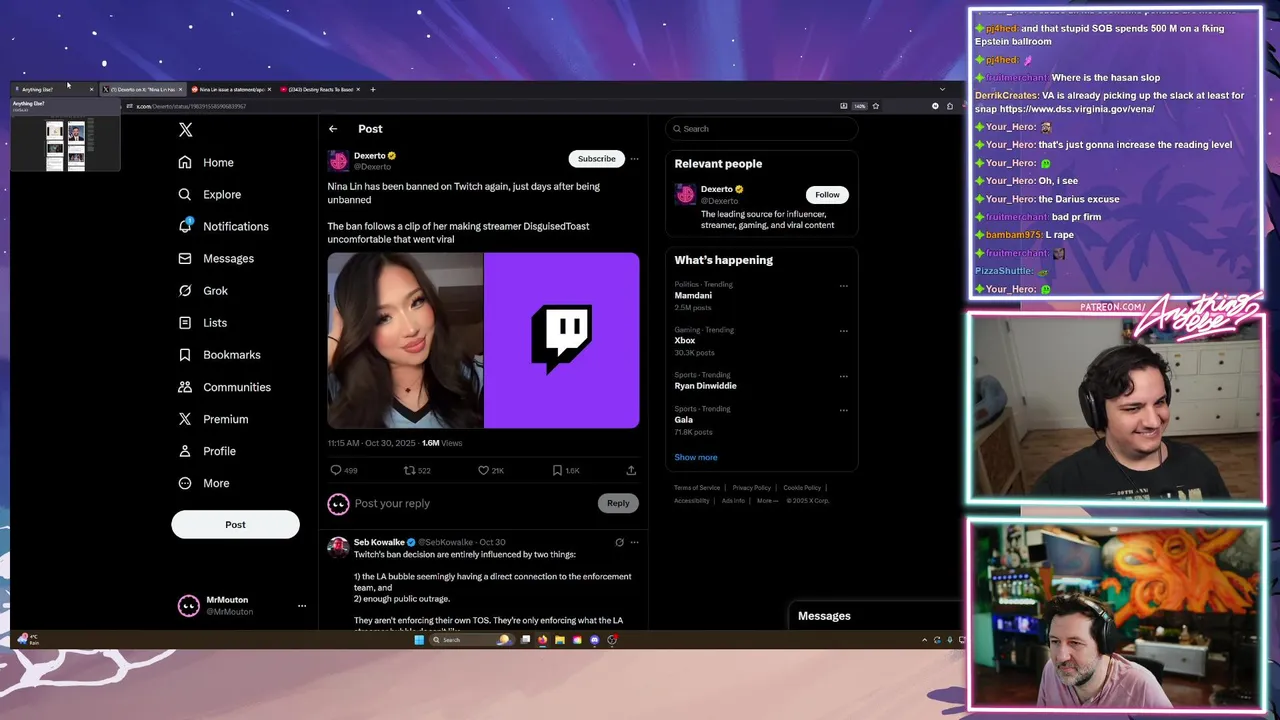Open more options for Ryan Dinwiddie trend
1280x720 pixels.
coord(843,377)
